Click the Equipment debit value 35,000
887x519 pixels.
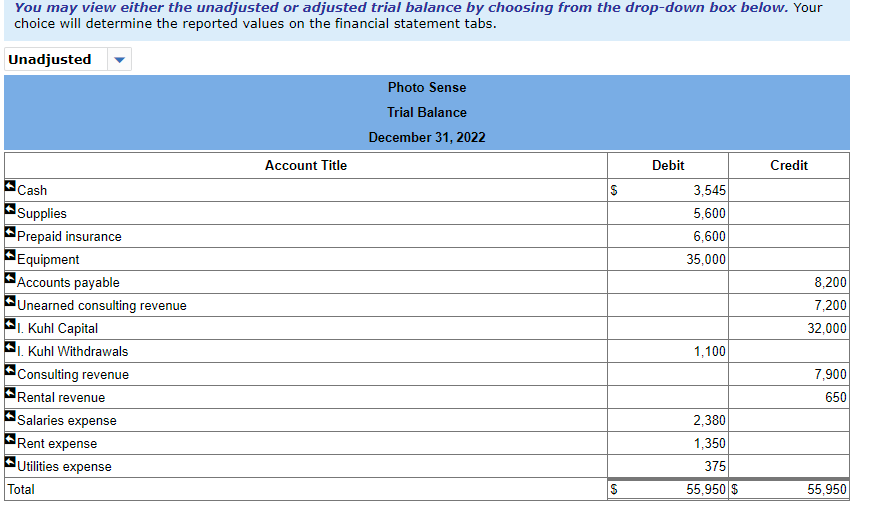[x=706, y=260]
